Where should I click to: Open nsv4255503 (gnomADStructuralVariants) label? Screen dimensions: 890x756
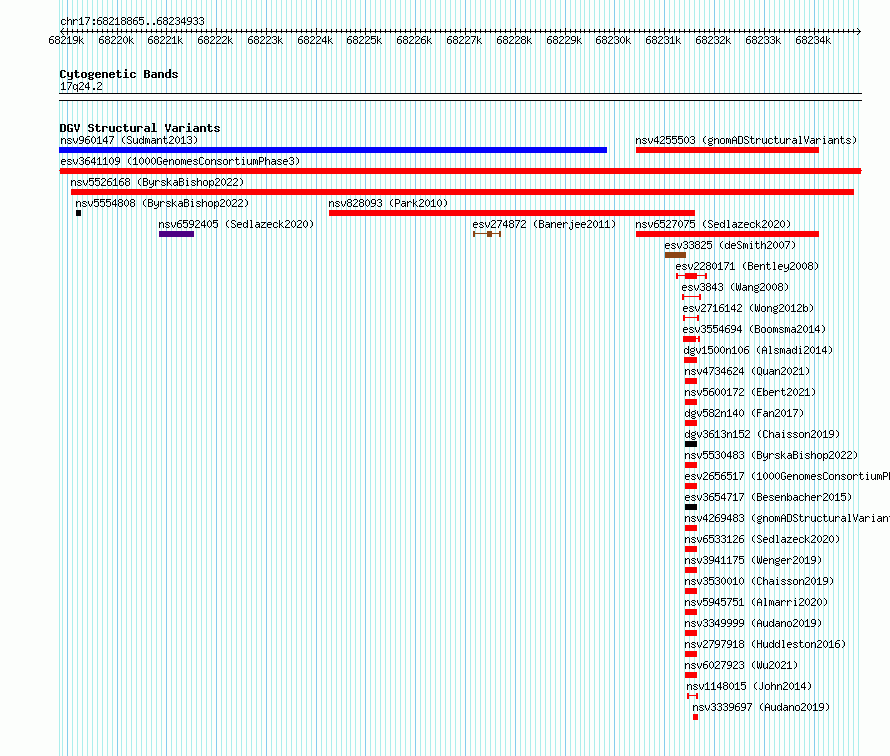pos(746,140)
